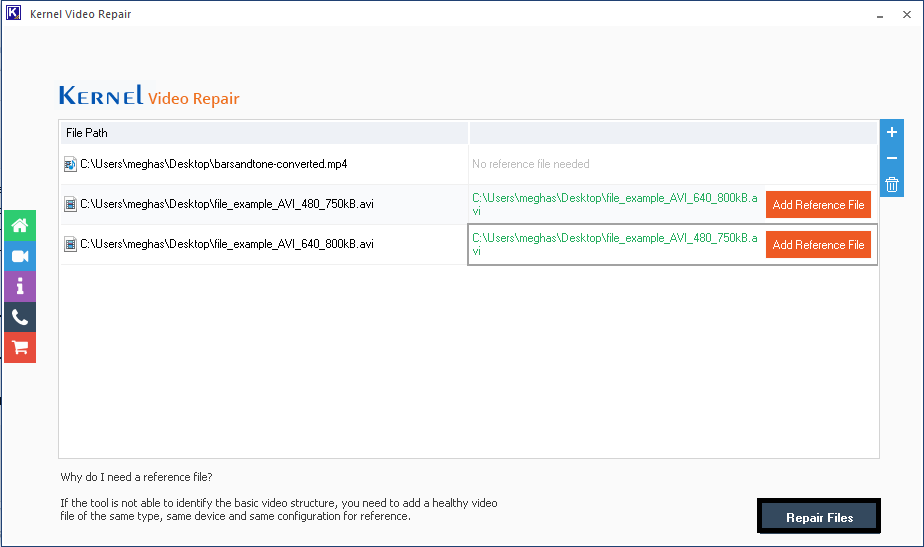The width and height of the screenshot is (924, 547).
Task: Click the green Home sidebar icon
Action: (20, 225)
